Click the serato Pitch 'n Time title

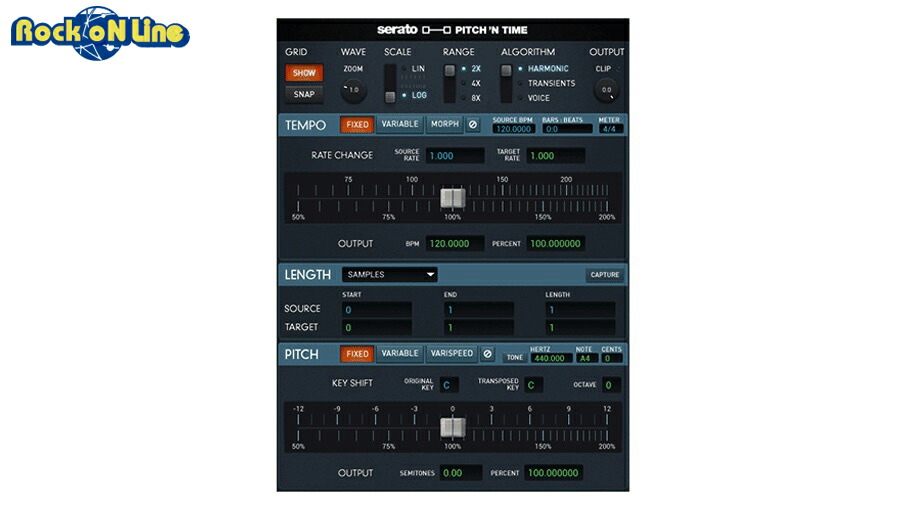click(452, 30)
